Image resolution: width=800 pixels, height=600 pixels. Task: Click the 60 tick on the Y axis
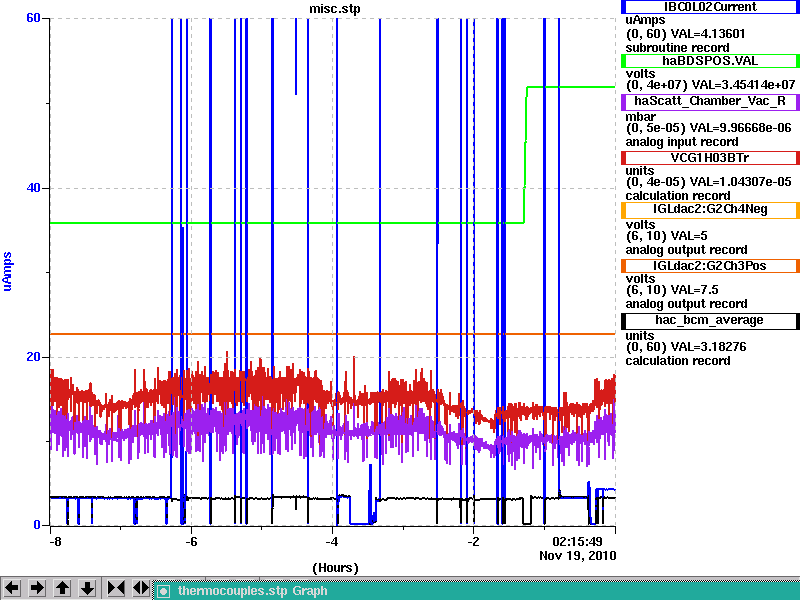tap(33, 18)
